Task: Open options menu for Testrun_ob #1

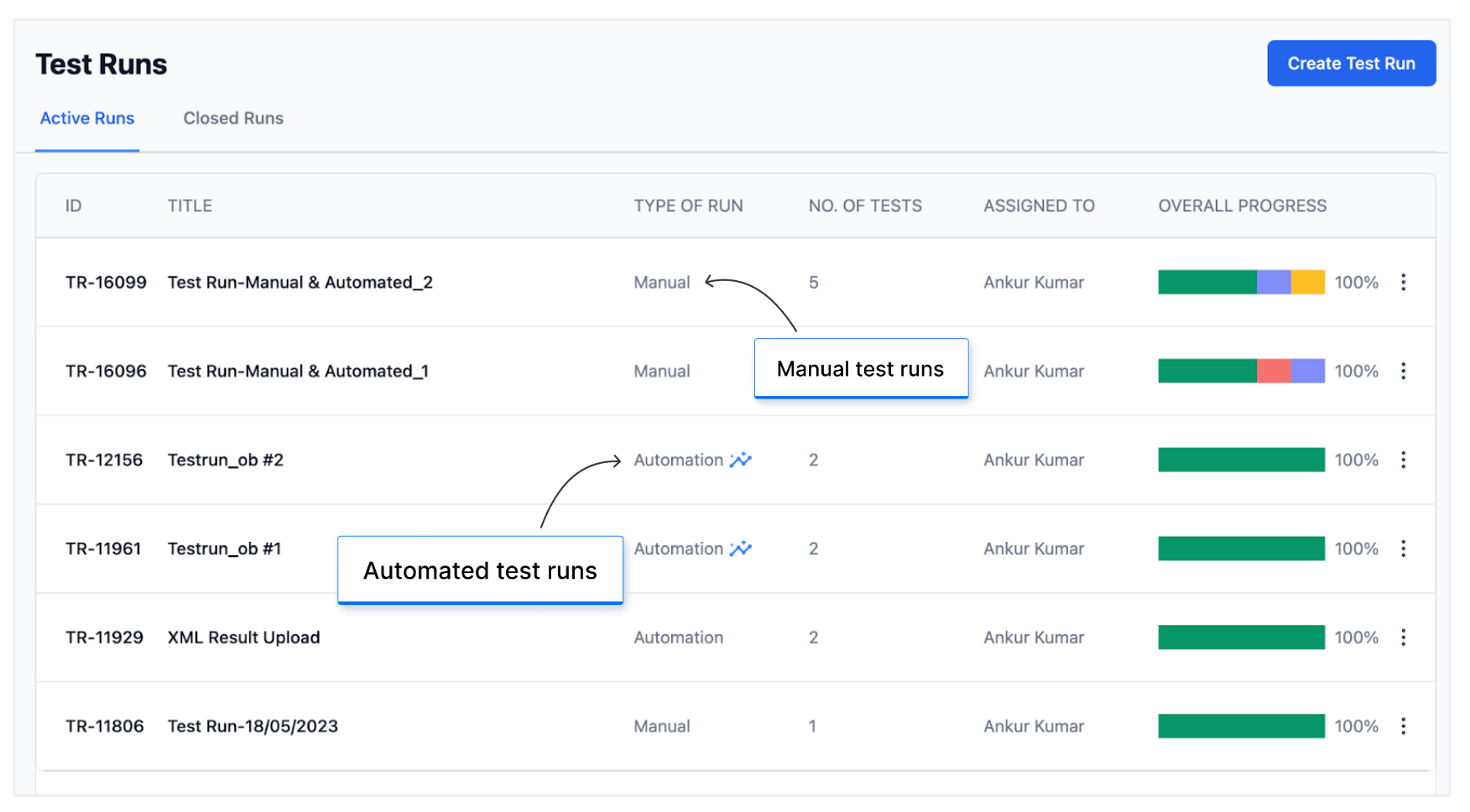Action: tap(1403, 549)
